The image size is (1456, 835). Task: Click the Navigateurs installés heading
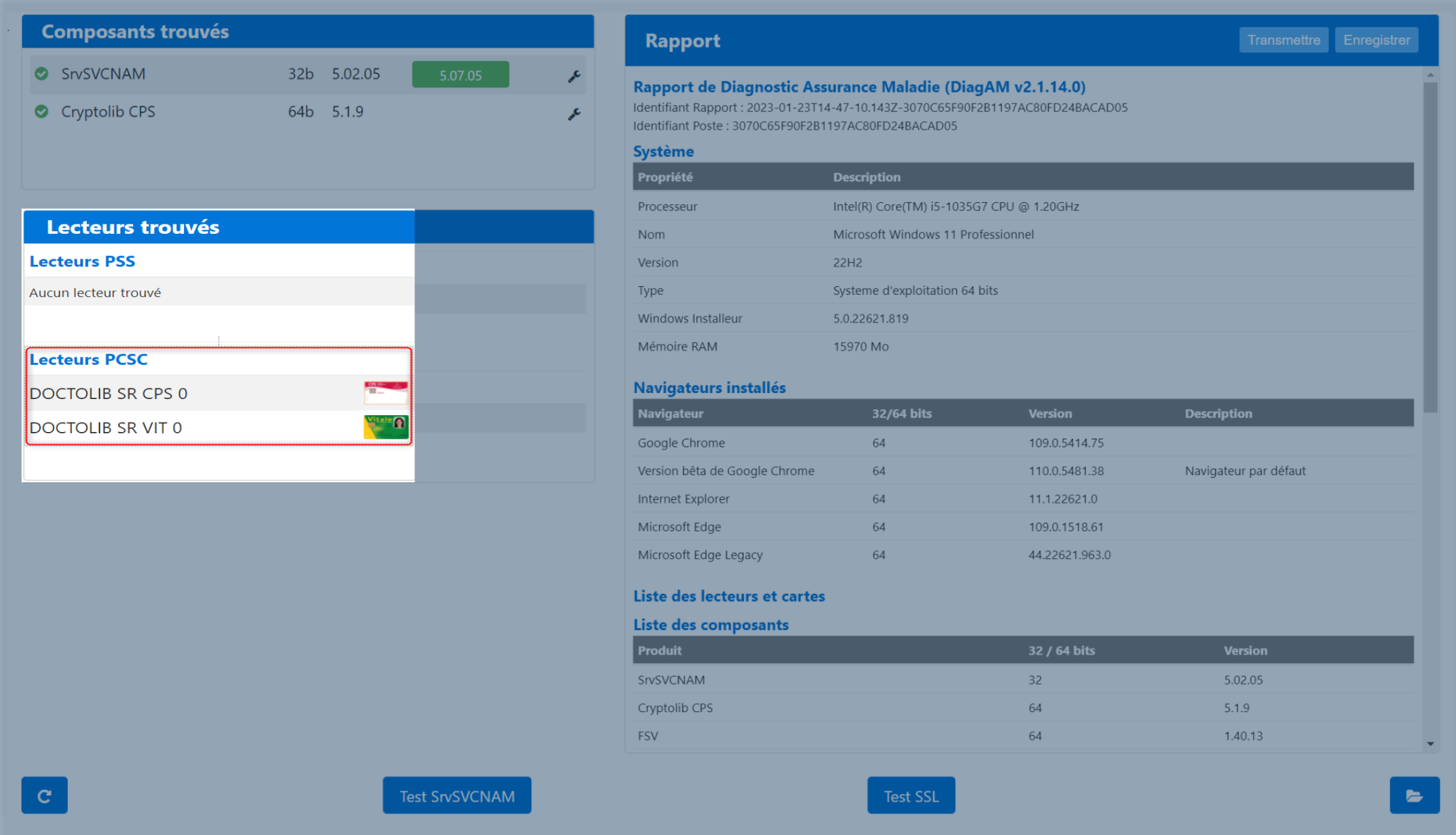pyautogui.click(x=710, y=388)
